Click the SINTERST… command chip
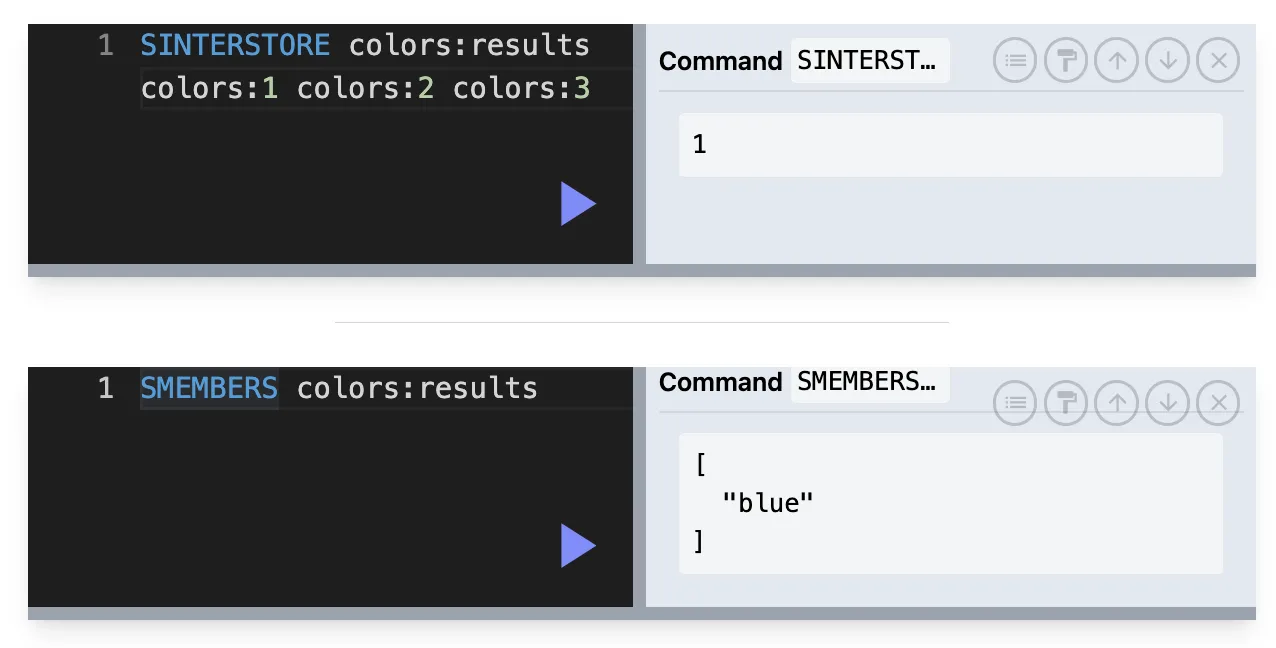Screen dimensions: 1276x648 click(x=869, y=61)
